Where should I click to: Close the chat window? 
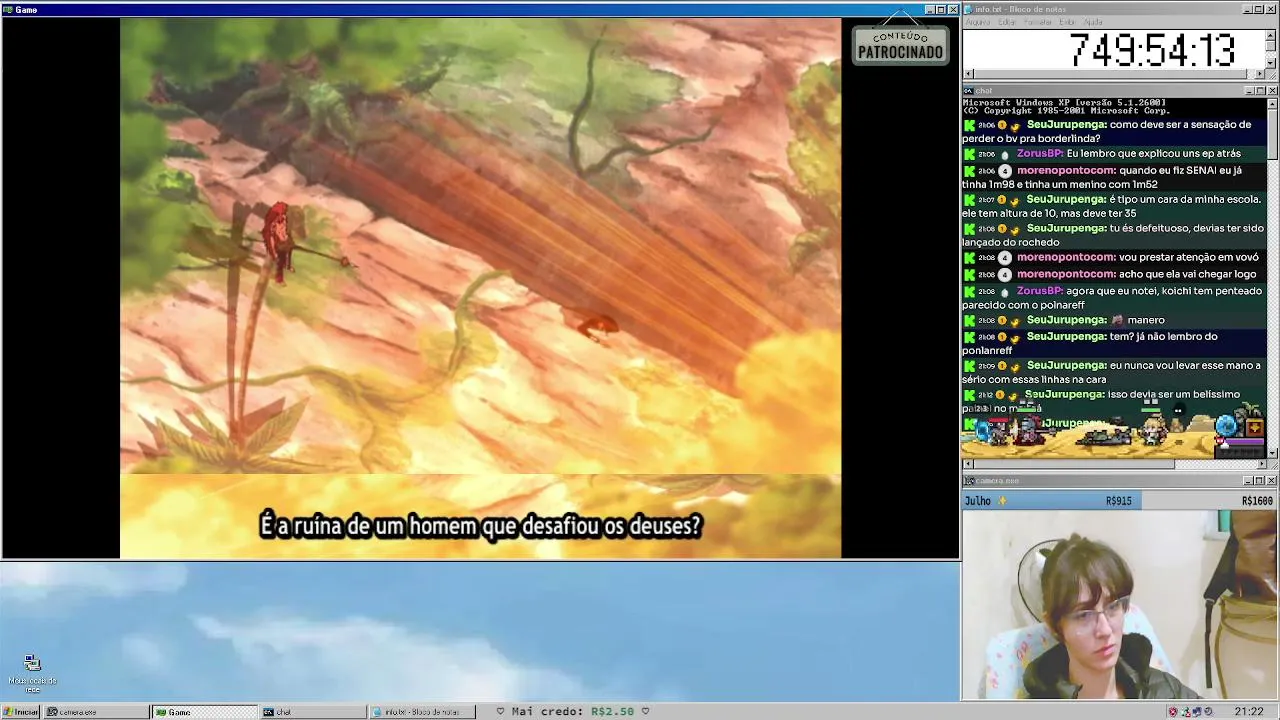click(x=1272, y=91)
